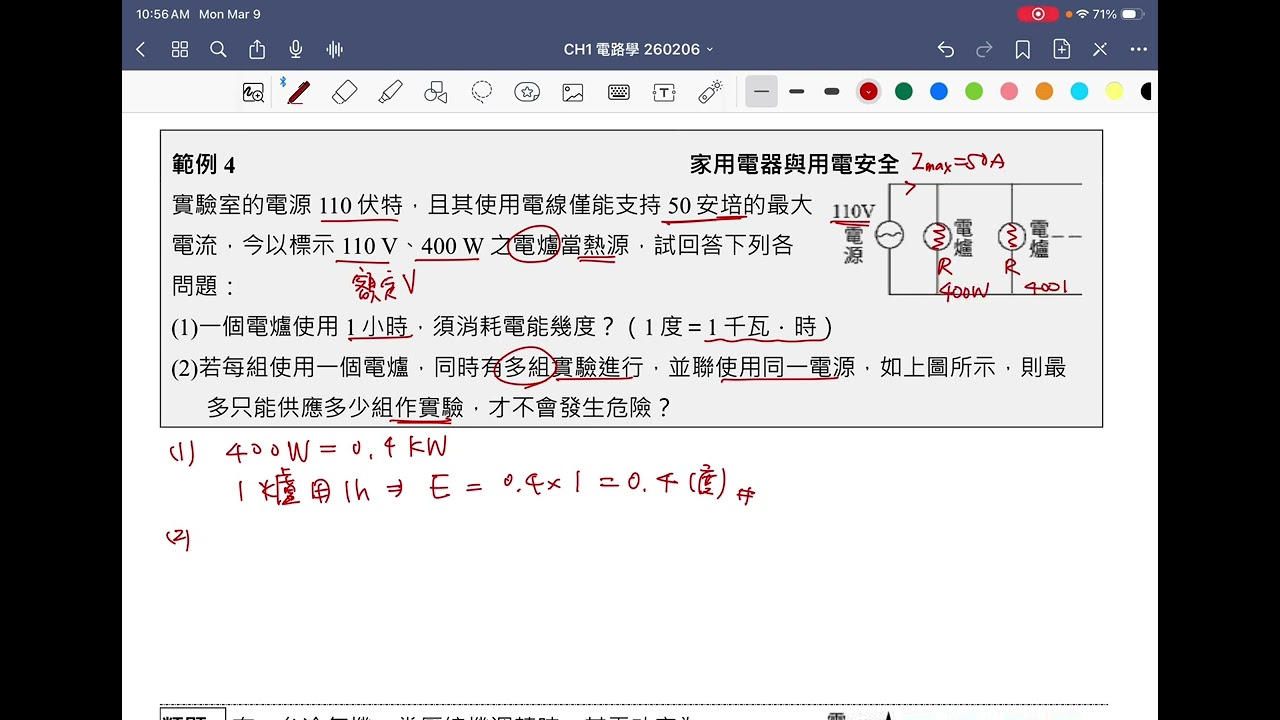Viewport: 1280px width, 720px height.
Task: Click the underlined text 50 安培
Action: (x=705, y=206)
